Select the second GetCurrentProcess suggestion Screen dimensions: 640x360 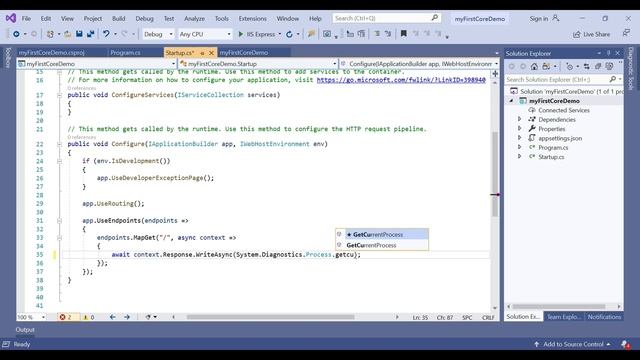tap(382, 245)
